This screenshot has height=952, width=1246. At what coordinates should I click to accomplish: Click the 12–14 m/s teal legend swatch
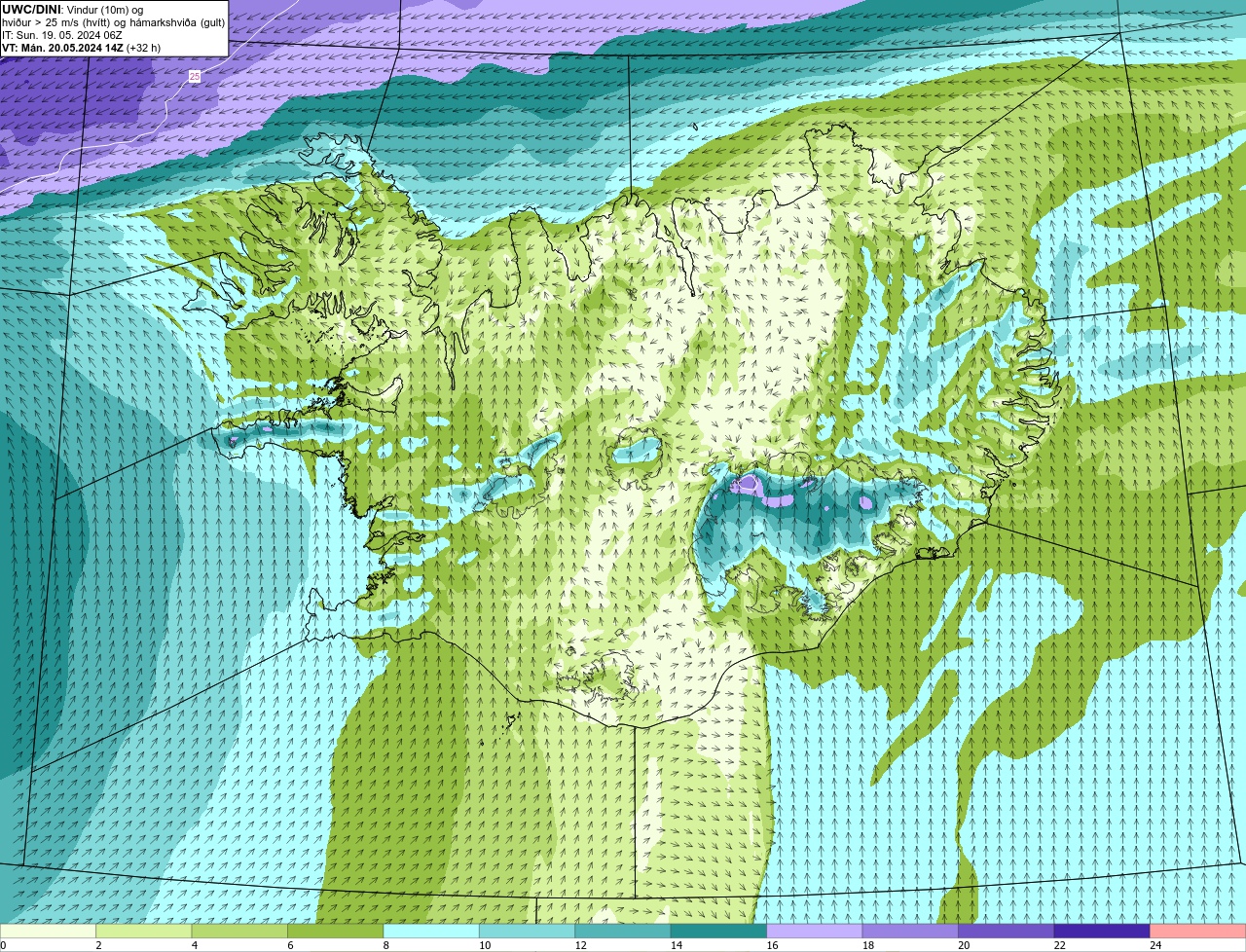pos(623,931)
